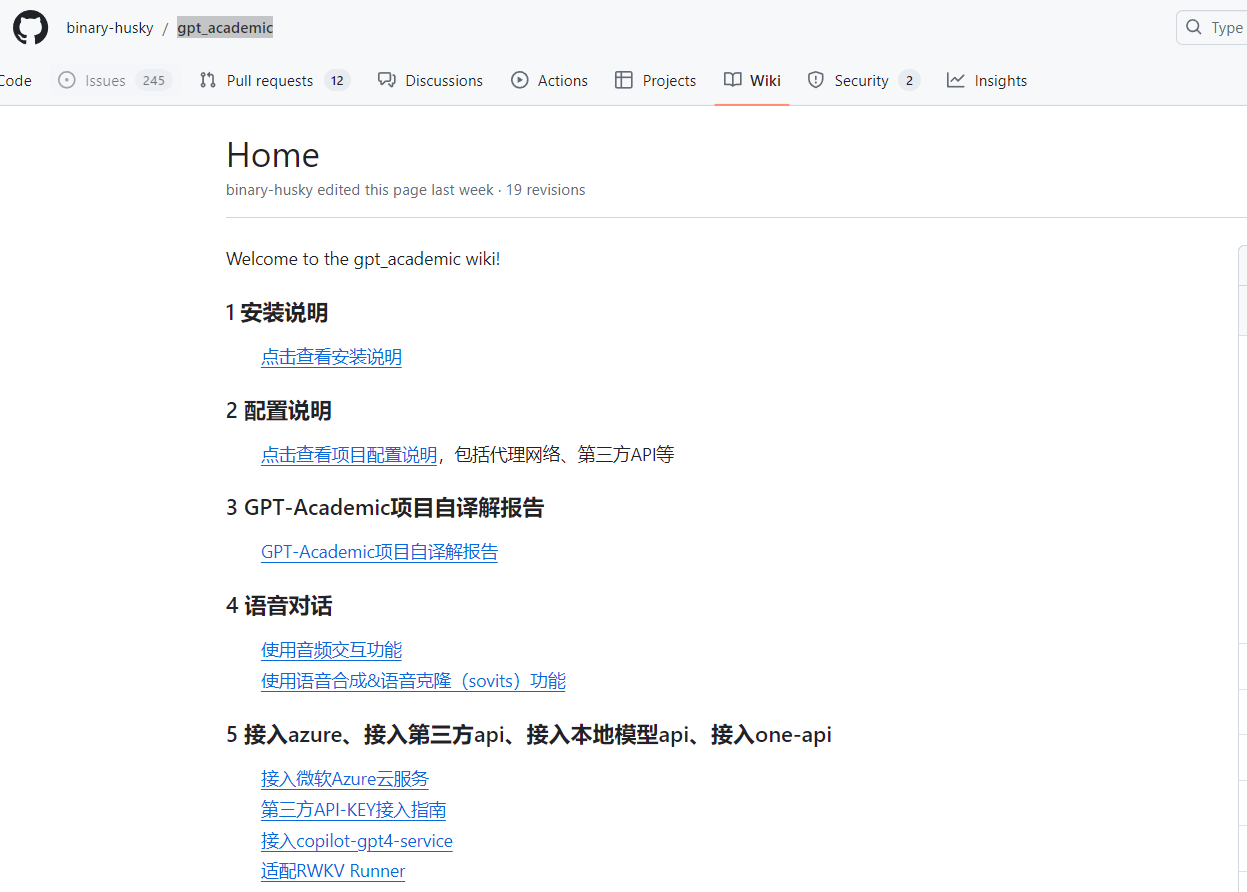The height and width of the screenshot is (892, 1247).
Task: Open the Code tab
Action: pos(15,80)
